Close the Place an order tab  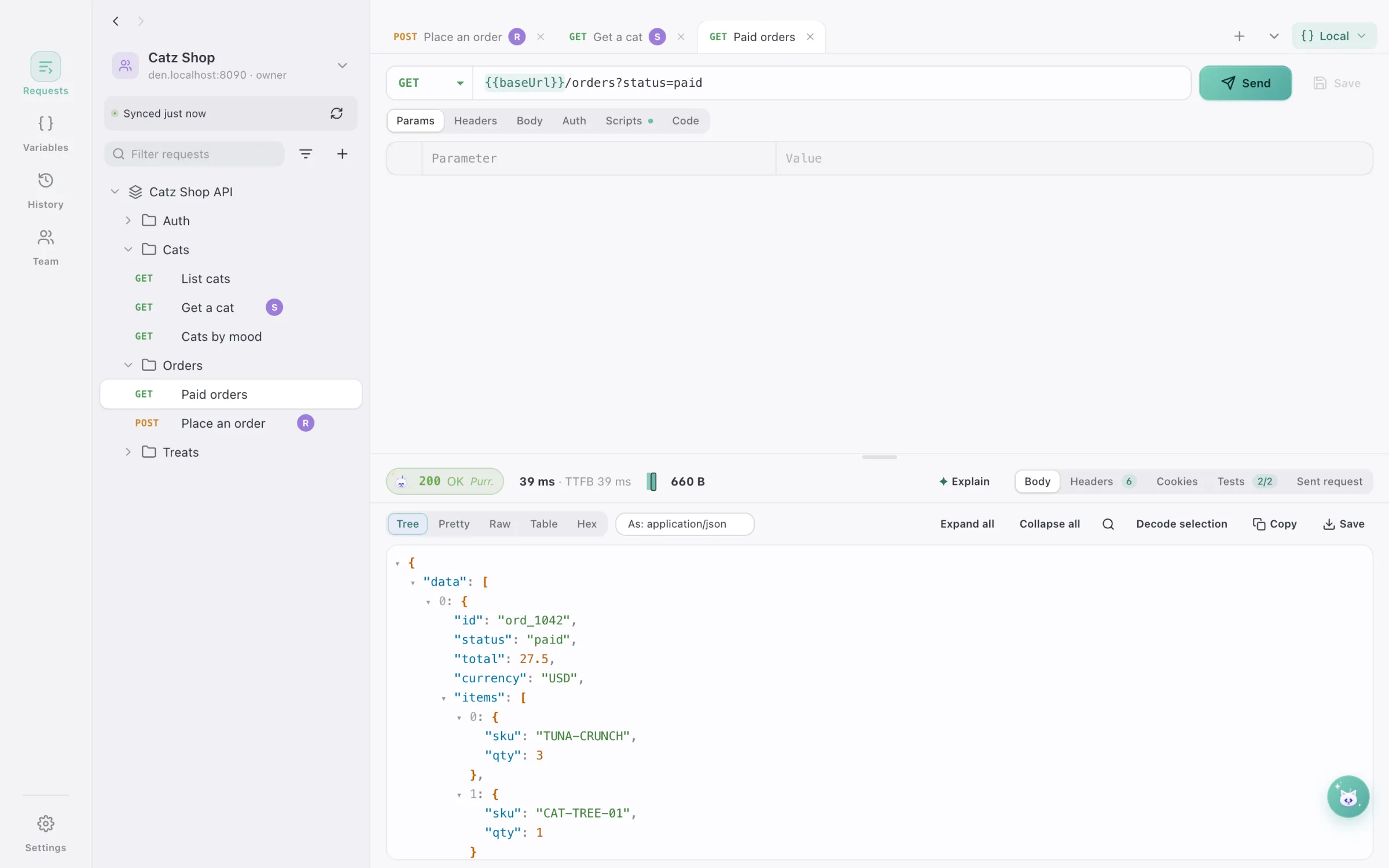541,37
